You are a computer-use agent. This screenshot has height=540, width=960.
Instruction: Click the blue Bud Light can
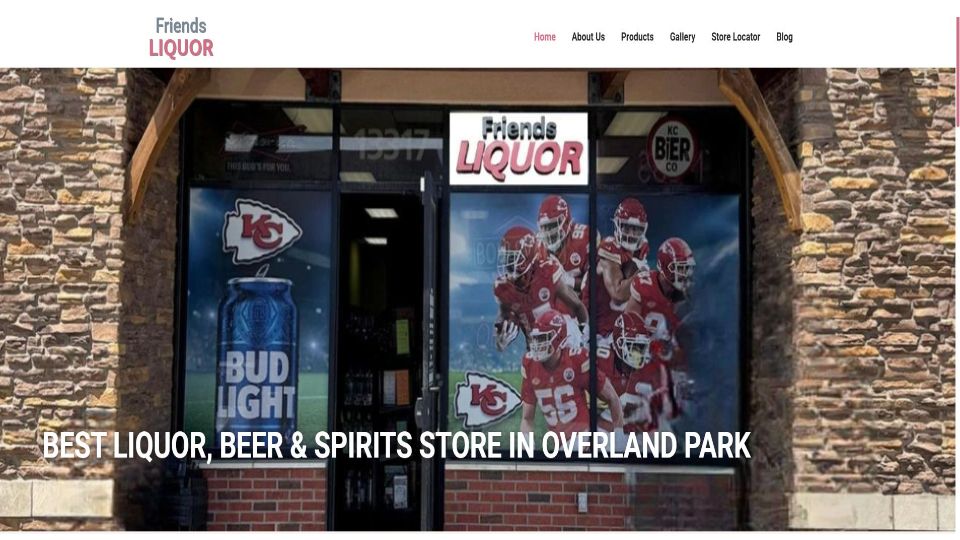click(257, 355)
